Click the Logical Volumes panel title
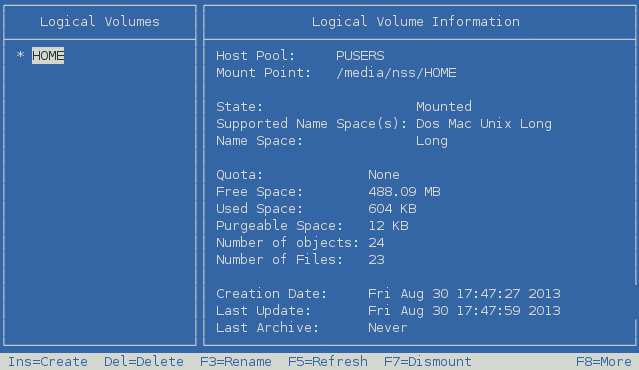The width and height of the screenshot is (639, 370). pyautogui.click(x=100, y=22)
